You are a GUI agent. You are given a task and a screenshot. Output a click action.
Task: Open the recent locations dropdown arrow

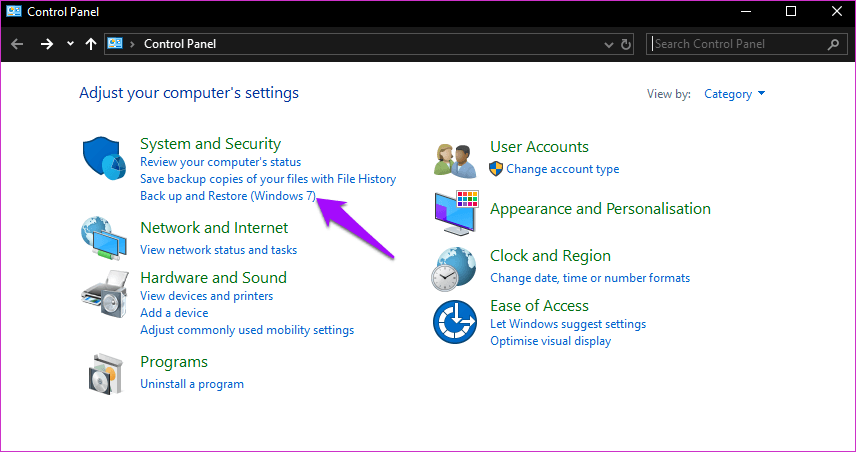(x=70, y=44)
